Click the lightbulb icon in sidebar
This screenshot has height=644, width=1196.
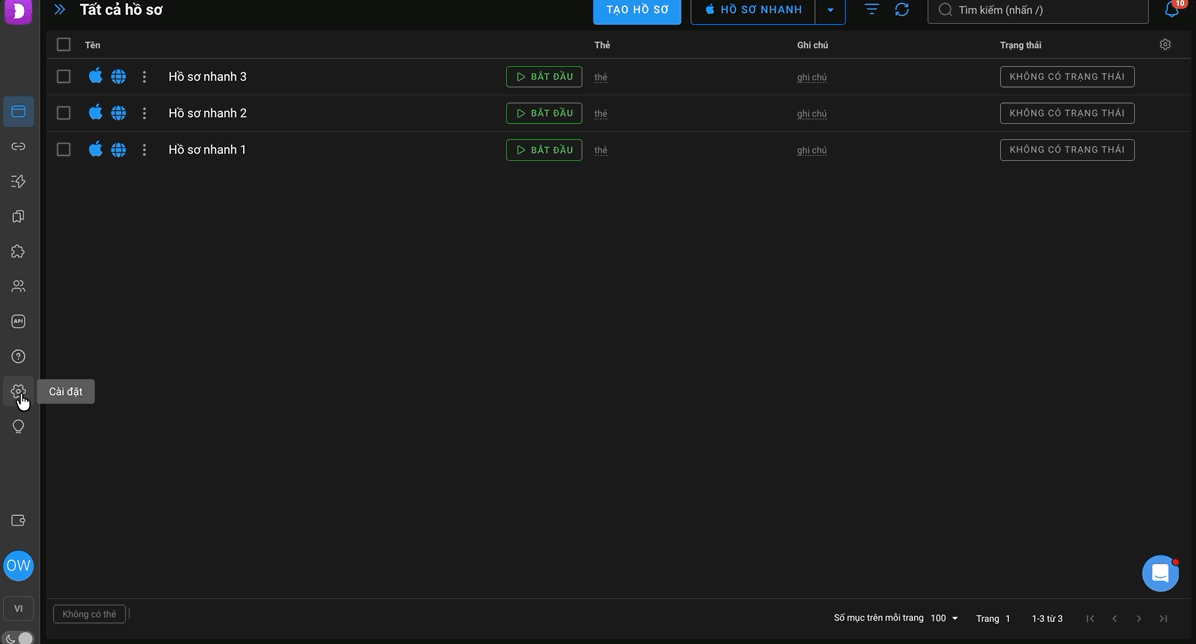click(x=18, y=427)
